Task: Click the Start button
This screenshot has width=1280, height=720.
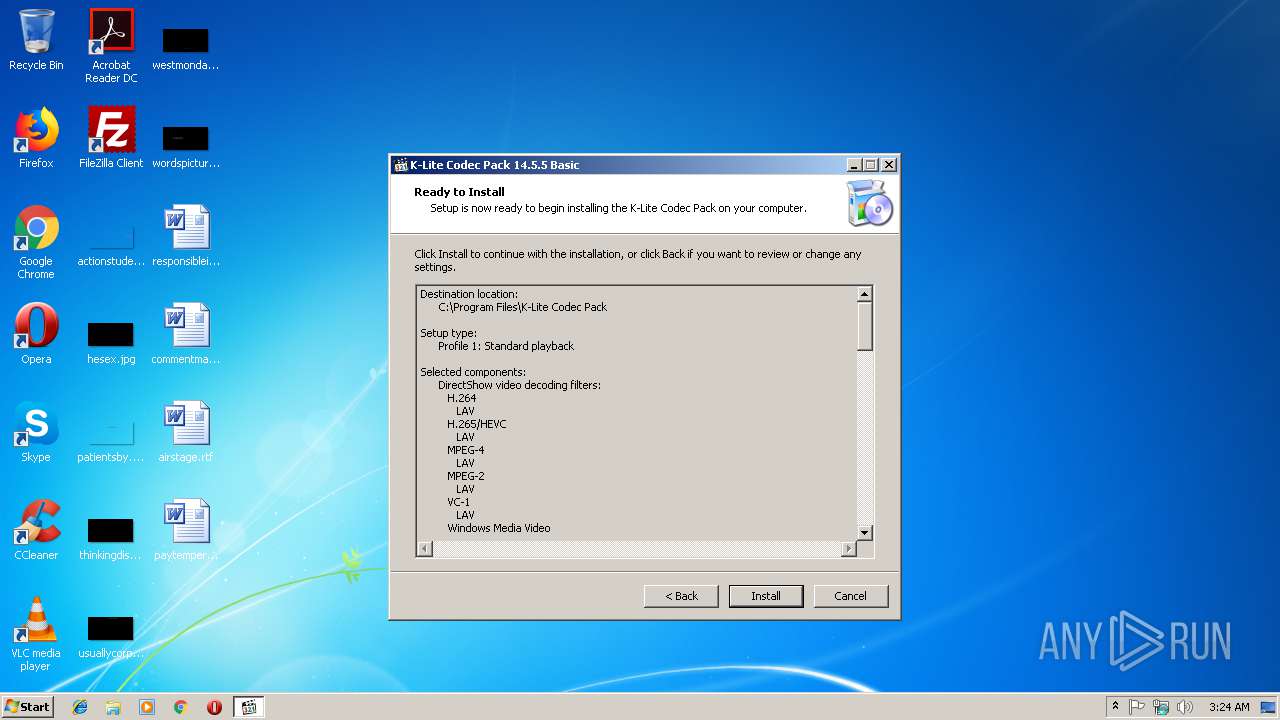Action: (x=28, y=707)
